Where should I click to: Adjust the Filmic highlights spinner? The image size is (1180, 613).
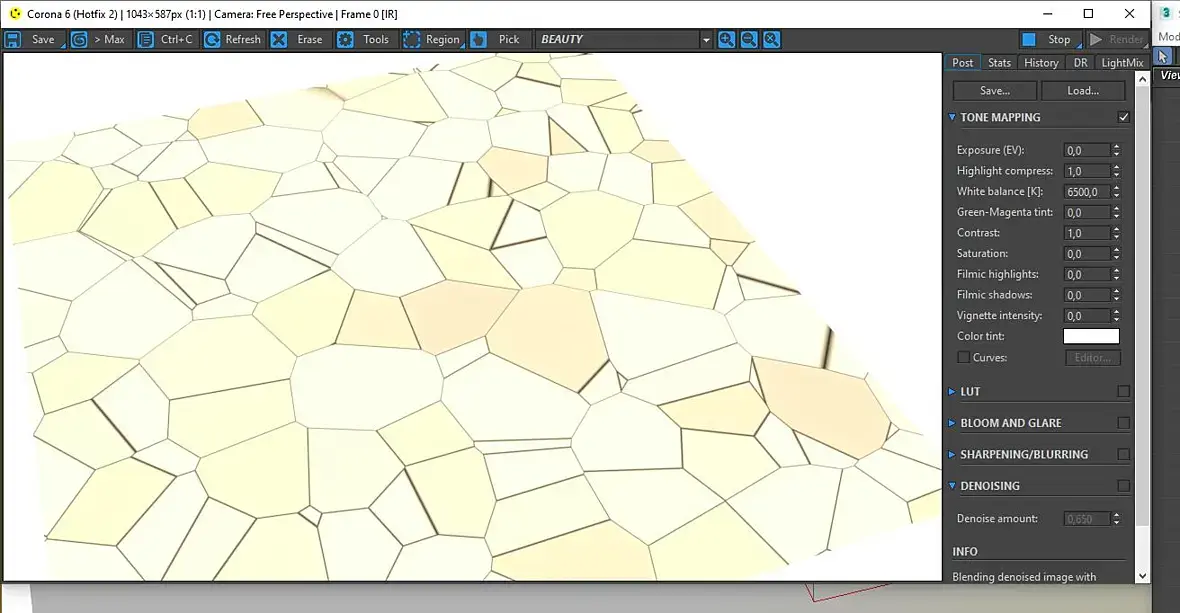tap(1116, 275)
